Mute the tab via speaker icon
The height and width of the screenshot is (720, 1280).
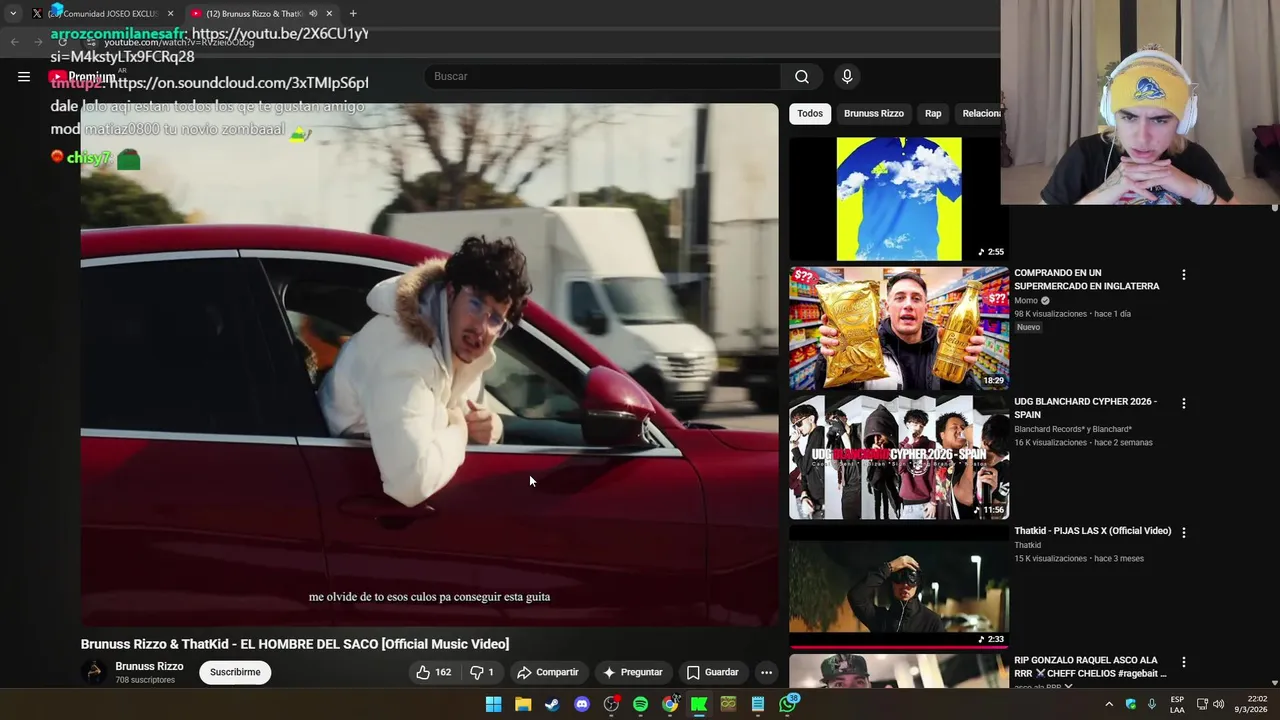click(x=313, y=13)
